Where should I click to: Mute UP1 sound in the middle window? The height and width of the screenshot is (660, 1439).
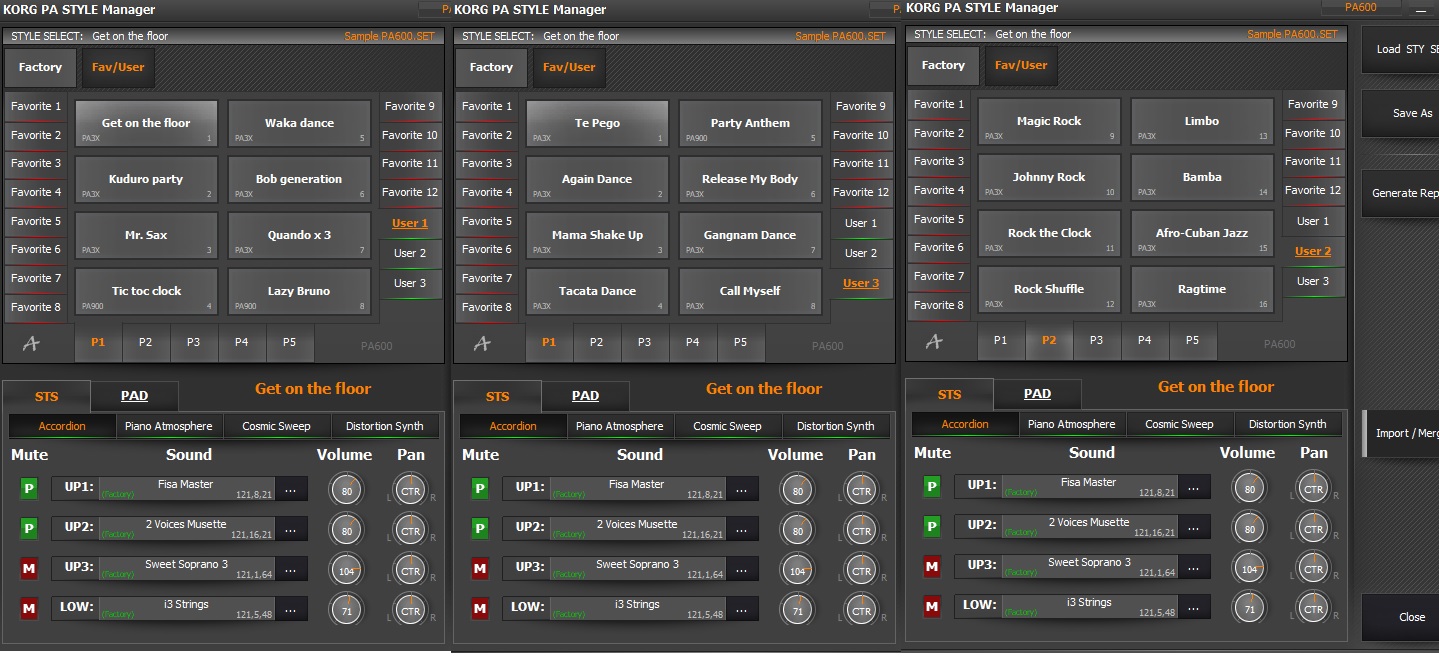480,489
